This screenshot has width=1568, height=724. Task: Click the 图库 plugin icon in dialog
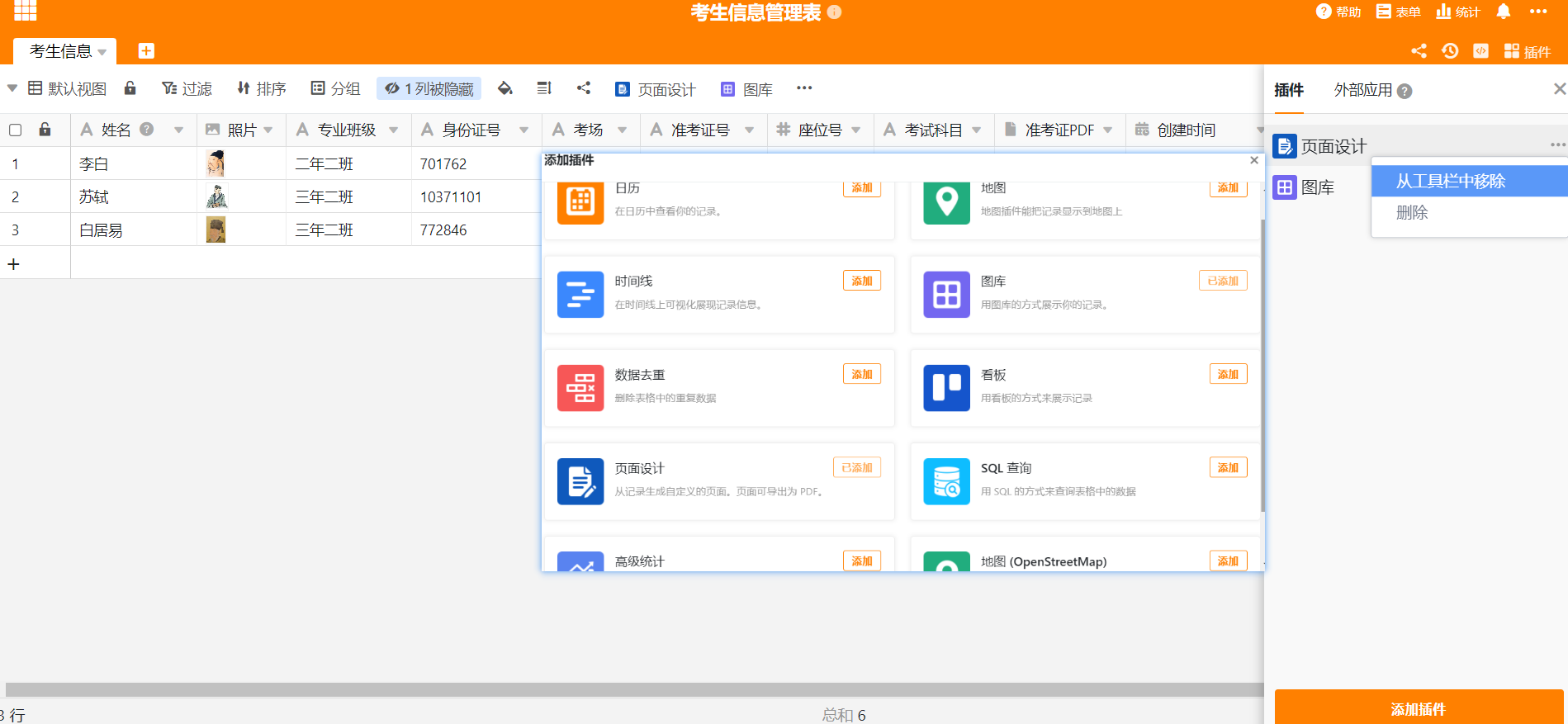946,295
